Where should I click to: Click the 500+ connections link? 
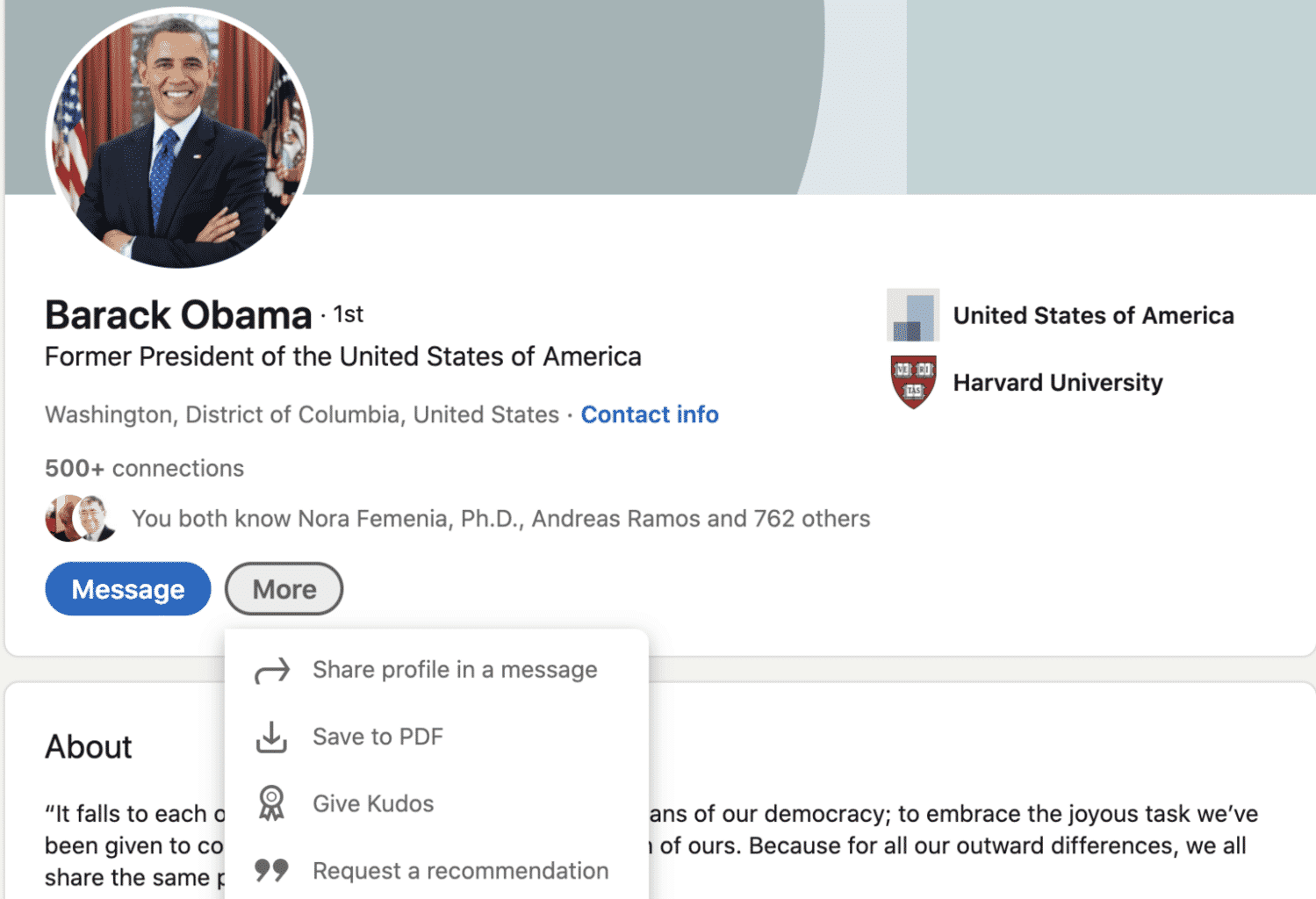coord(143,468)
